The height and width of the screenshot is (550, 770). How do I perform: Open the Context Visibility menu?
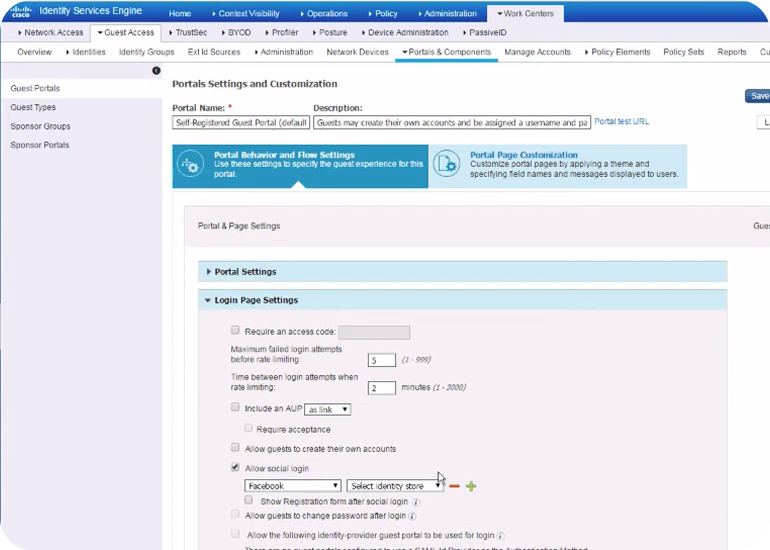click(x=246, y=14)
